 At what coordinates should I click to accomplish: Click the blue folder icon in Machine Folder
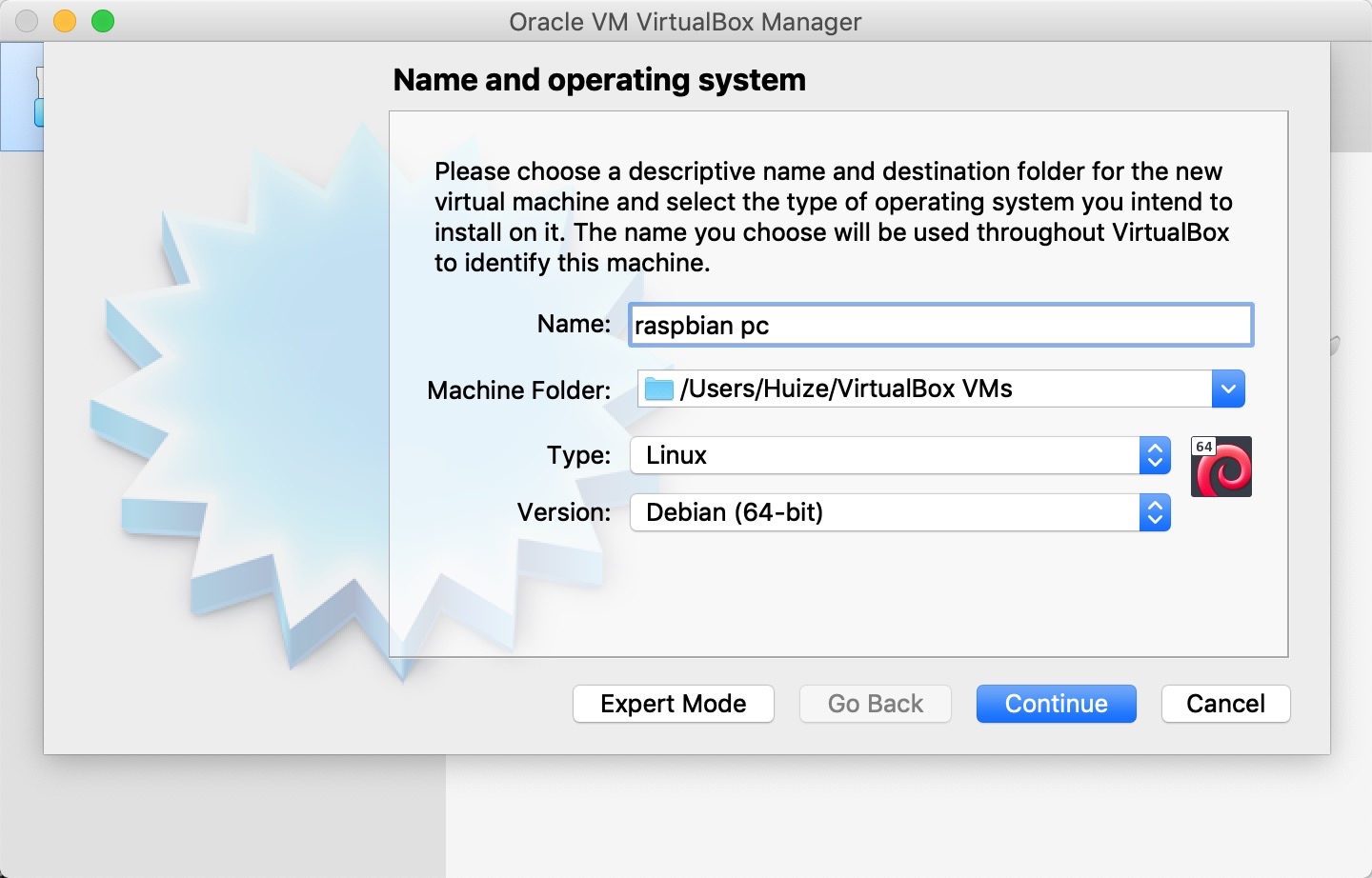click(658, 389)
